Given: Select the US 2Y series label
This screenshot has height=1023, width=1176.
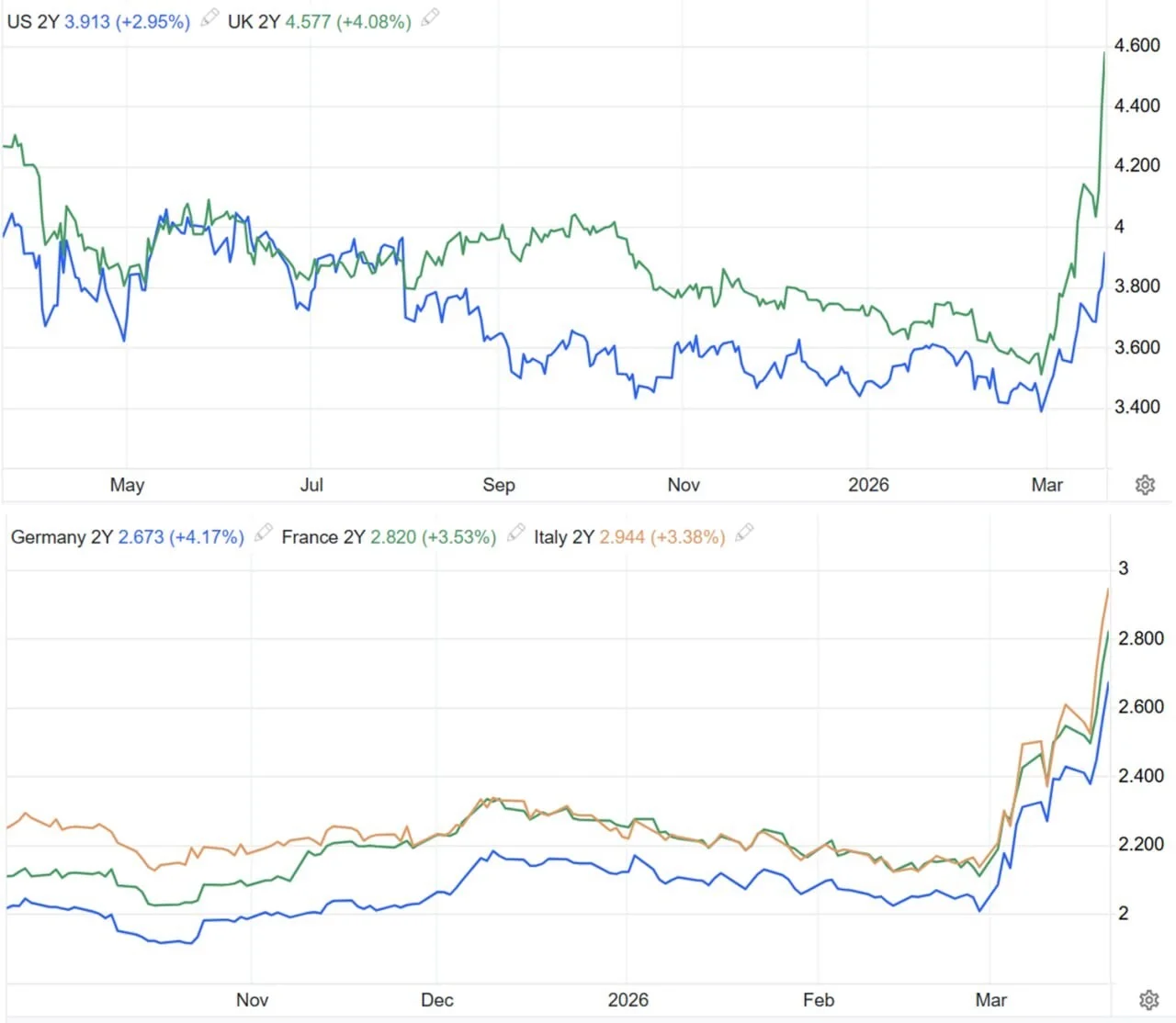Looking at the screenshot, I should 33,21.
